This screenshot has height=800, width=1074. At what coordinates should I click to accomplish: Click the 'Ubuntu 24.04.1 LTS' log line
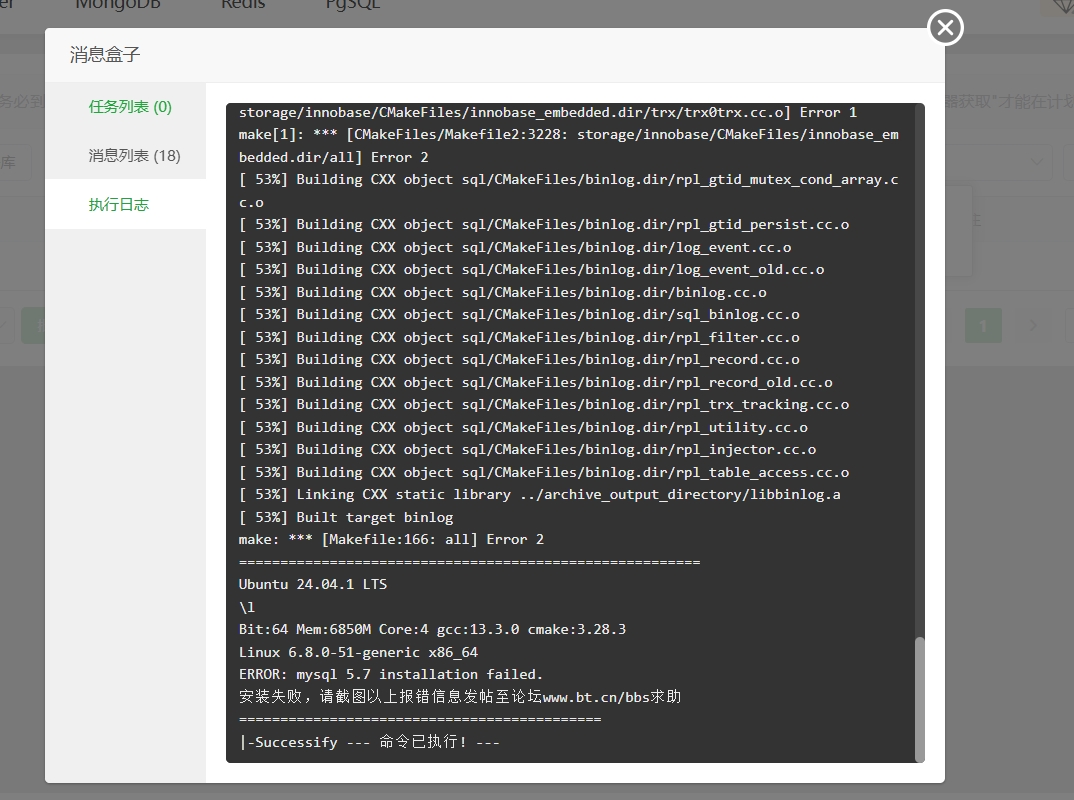313,584
